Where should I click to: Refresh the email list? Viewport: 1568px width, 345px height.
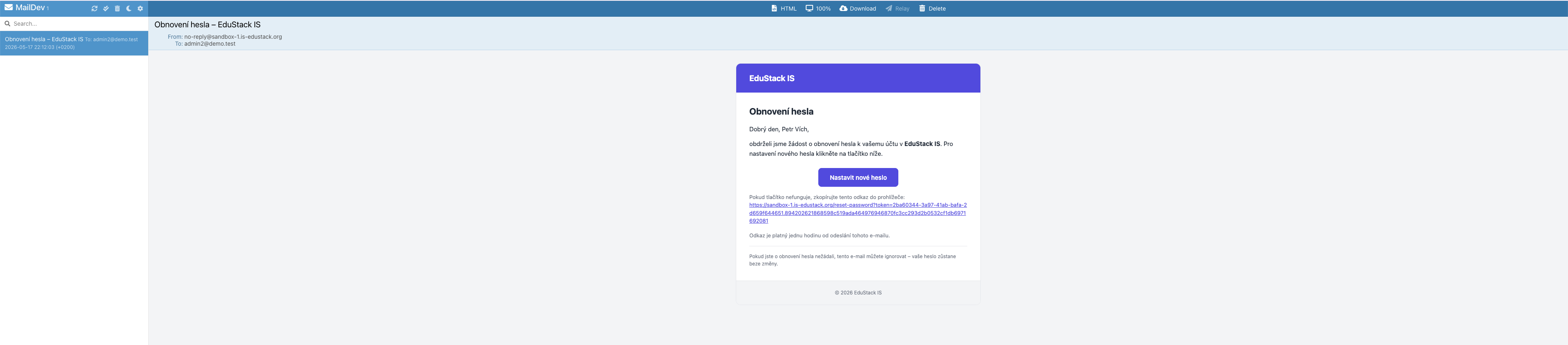click(94, 9)
